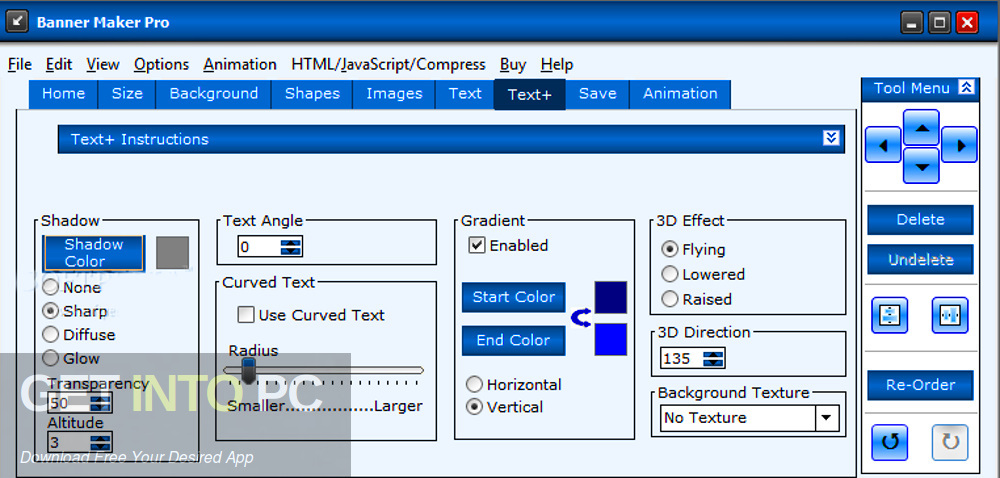Viewport: 1000px width, 478px height.
Task: Click the move-left arrow in Tool Menu
Action: pos(883,145)
